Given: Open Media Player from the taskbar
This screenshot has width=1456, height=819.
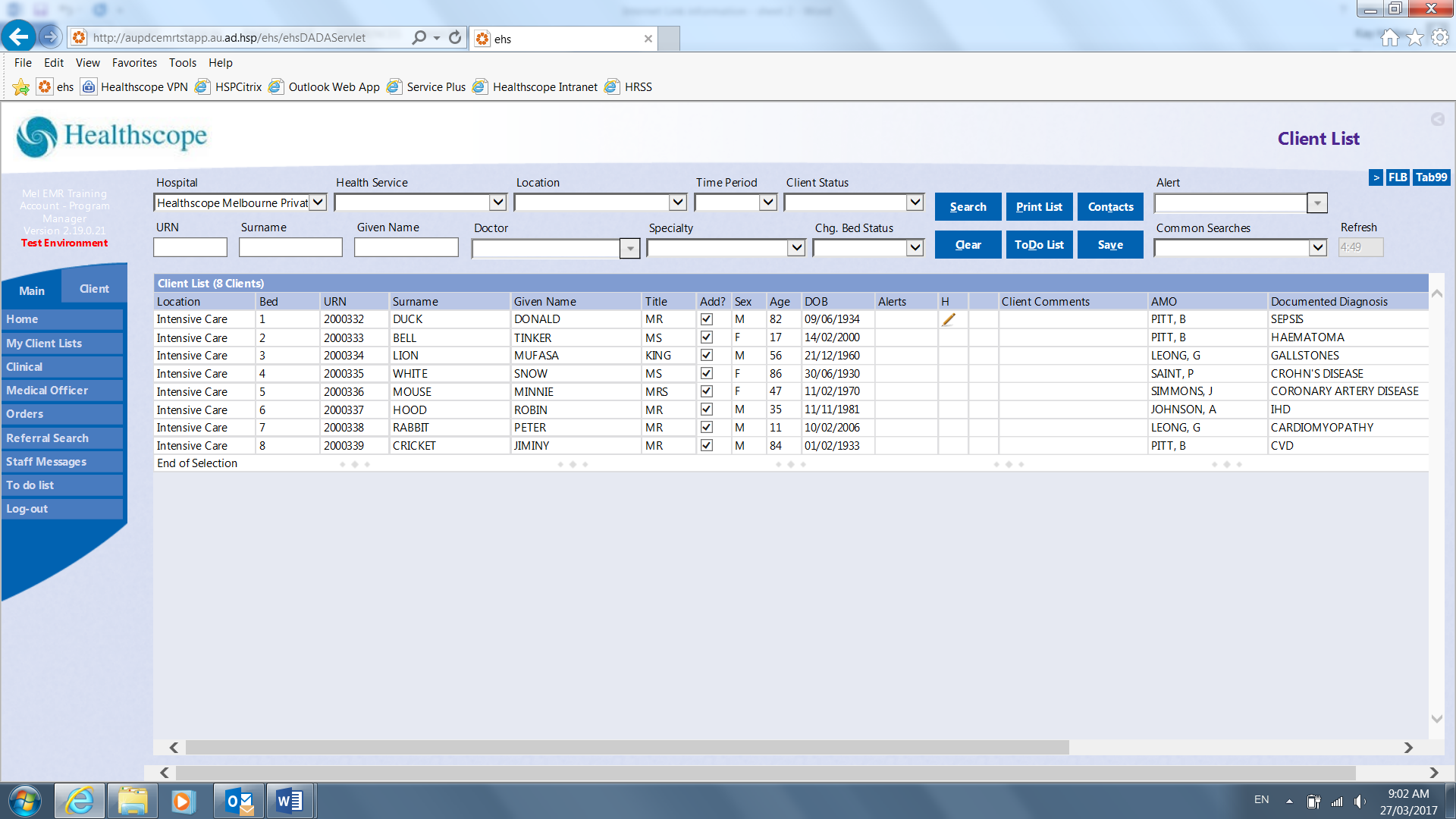Looking at the screenshot, I should [x=183, y=802].
